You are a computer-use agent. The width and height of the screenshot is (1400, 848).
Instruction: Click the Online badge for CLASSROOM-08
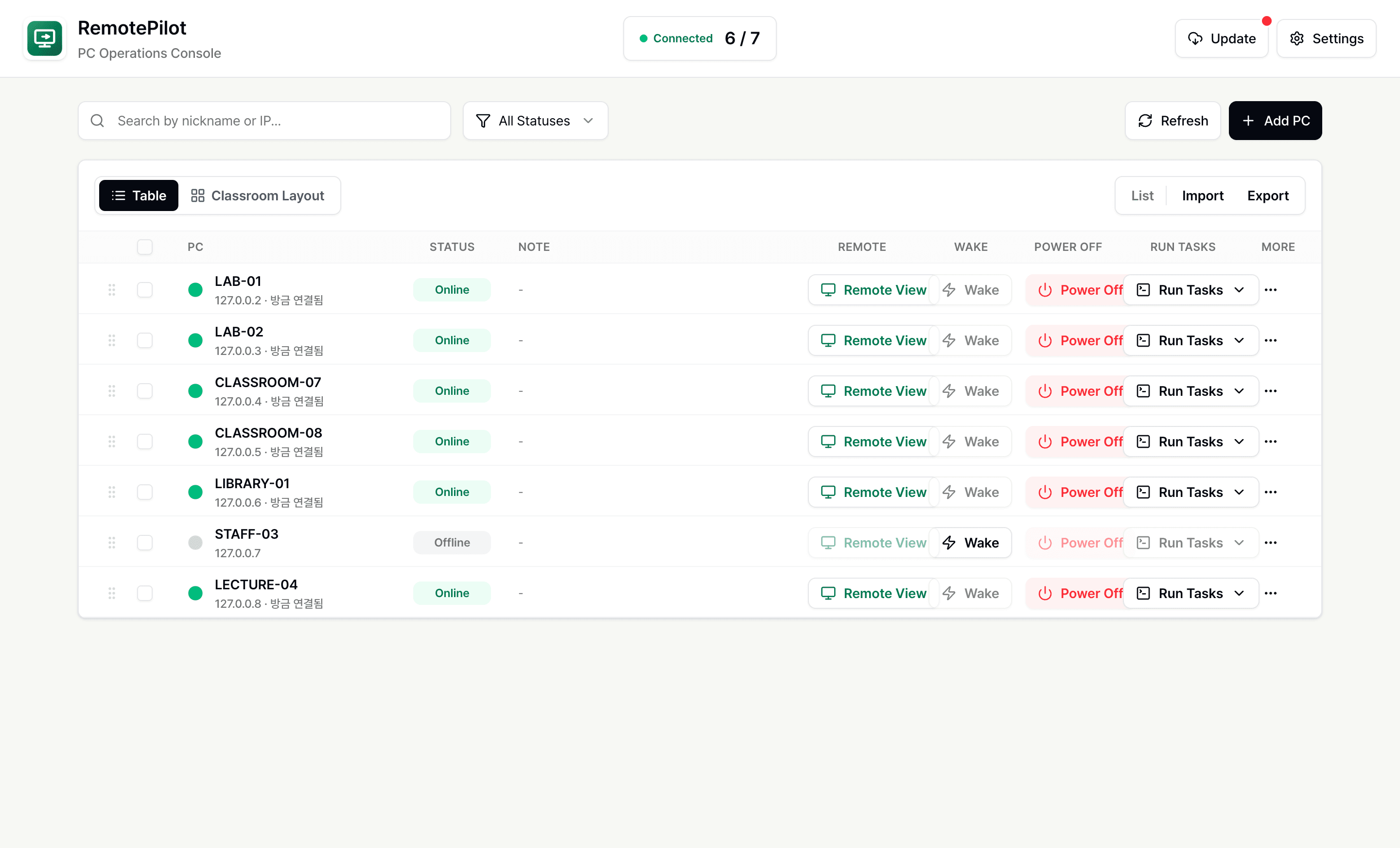coord(452,442)
